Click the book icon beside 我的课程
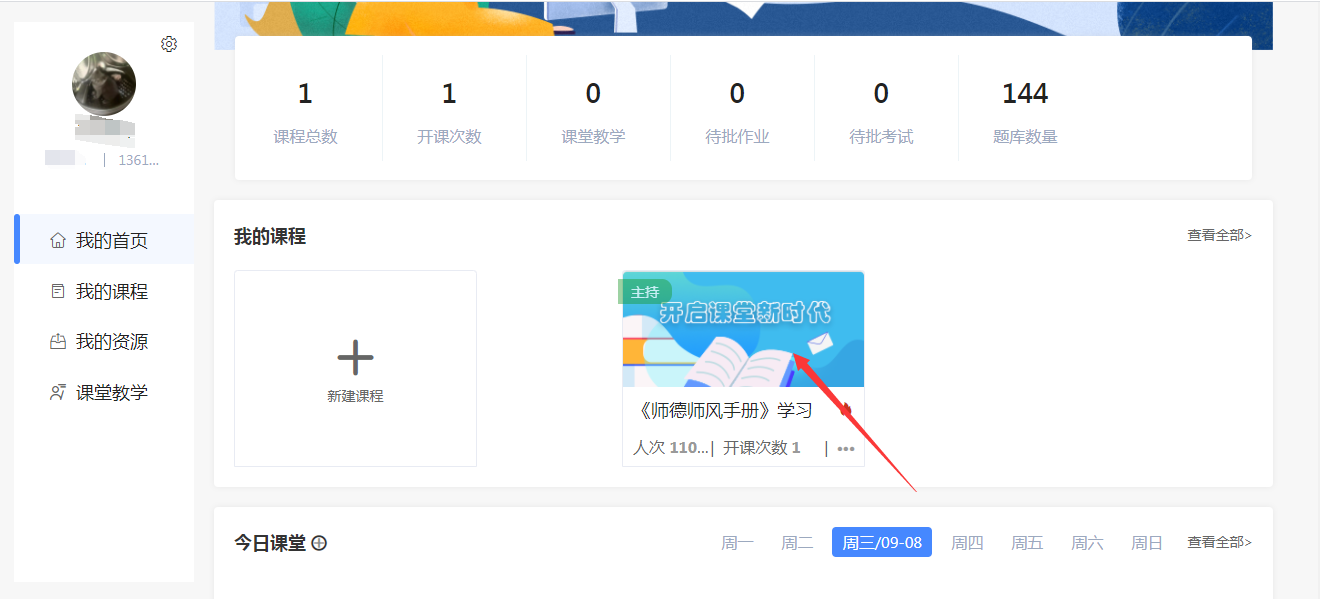 [x=58, y=291]
